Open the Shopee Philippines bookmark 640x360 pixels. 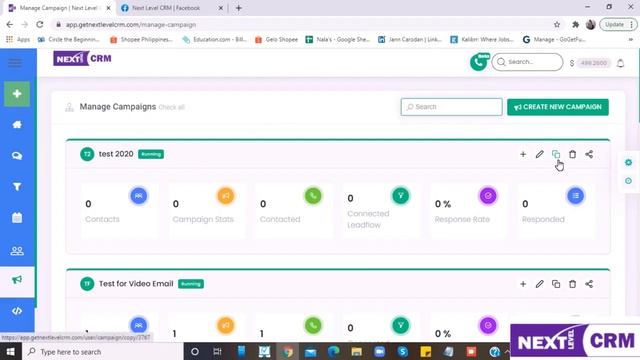[141, 40]
